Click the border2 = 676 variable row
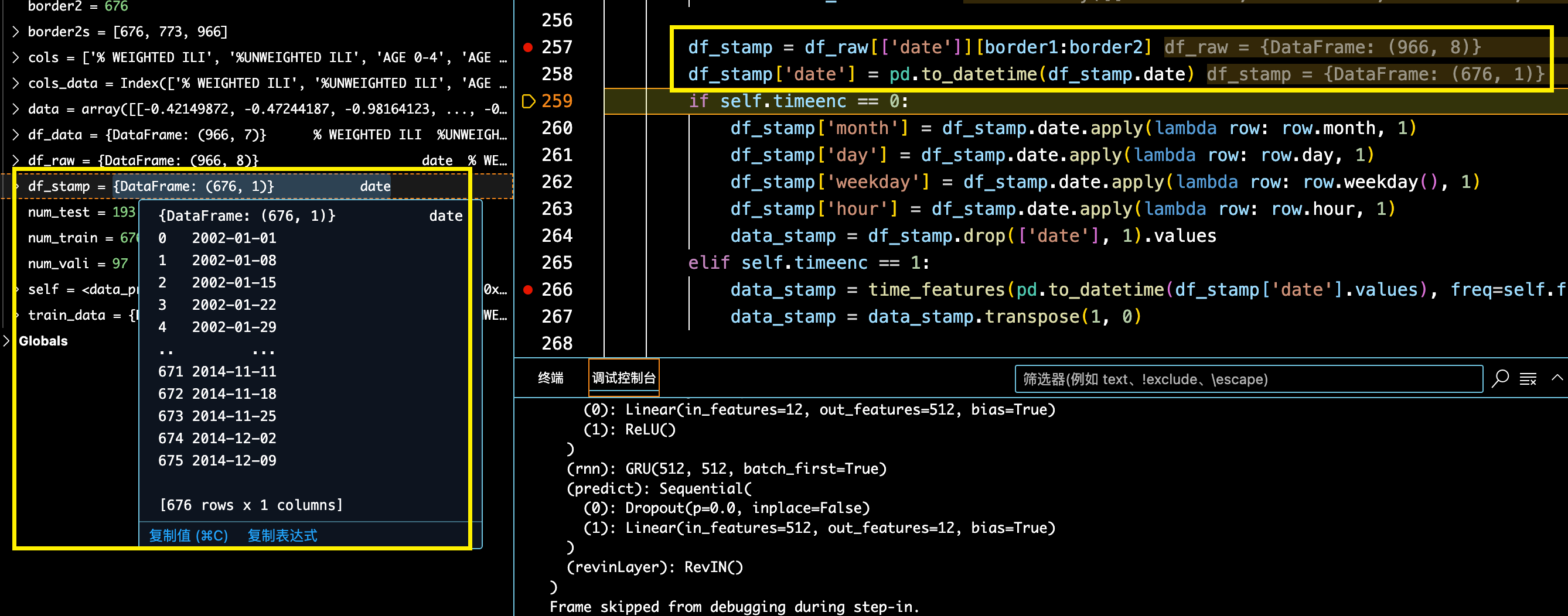The width and height of the screenshot is (1568, 616). tap(78, 6)
